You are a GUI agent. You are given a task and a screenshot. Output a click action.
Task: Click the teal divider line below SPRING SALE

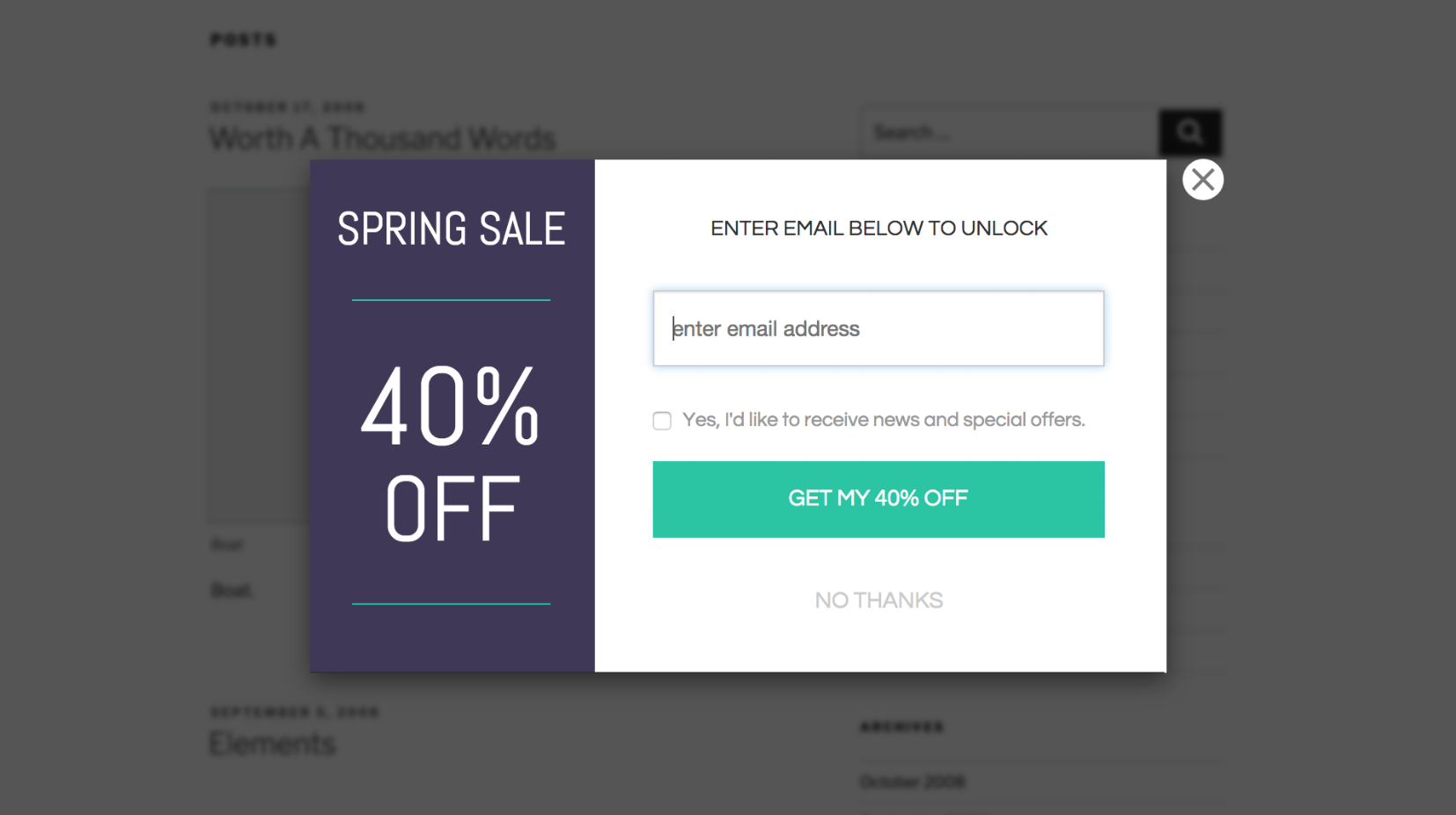coord(451,300)
